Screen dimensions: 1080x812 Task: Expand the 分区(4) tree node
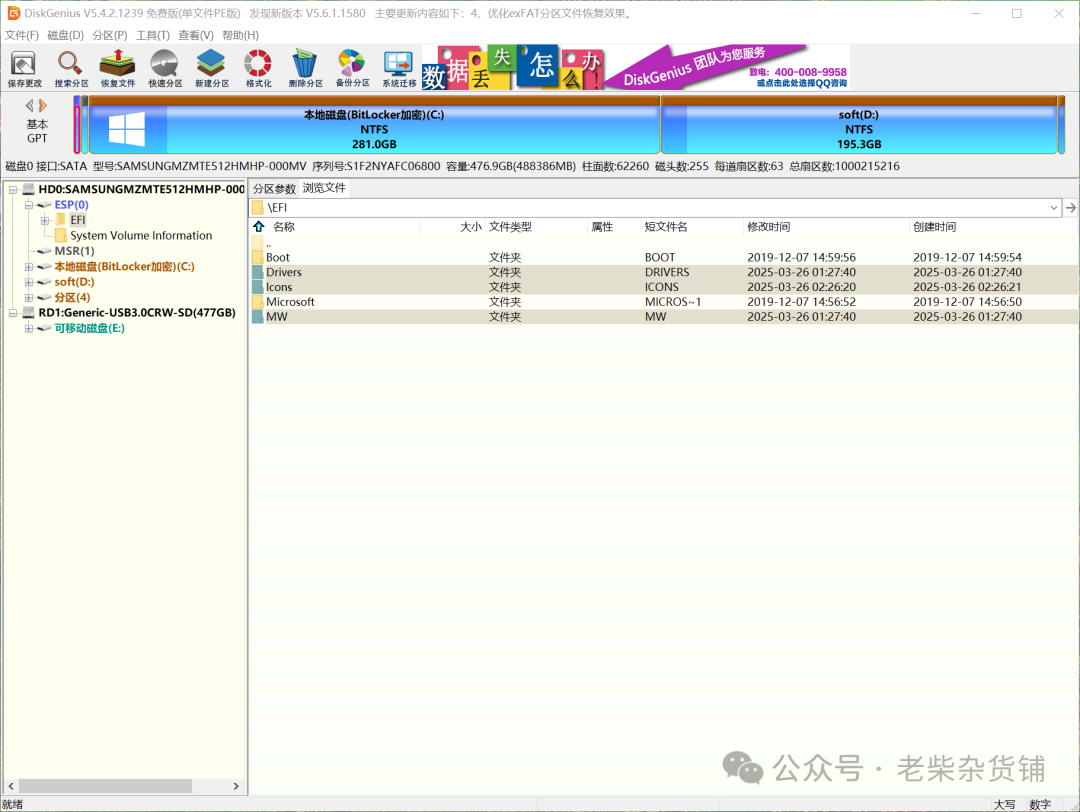click(29, 298)
